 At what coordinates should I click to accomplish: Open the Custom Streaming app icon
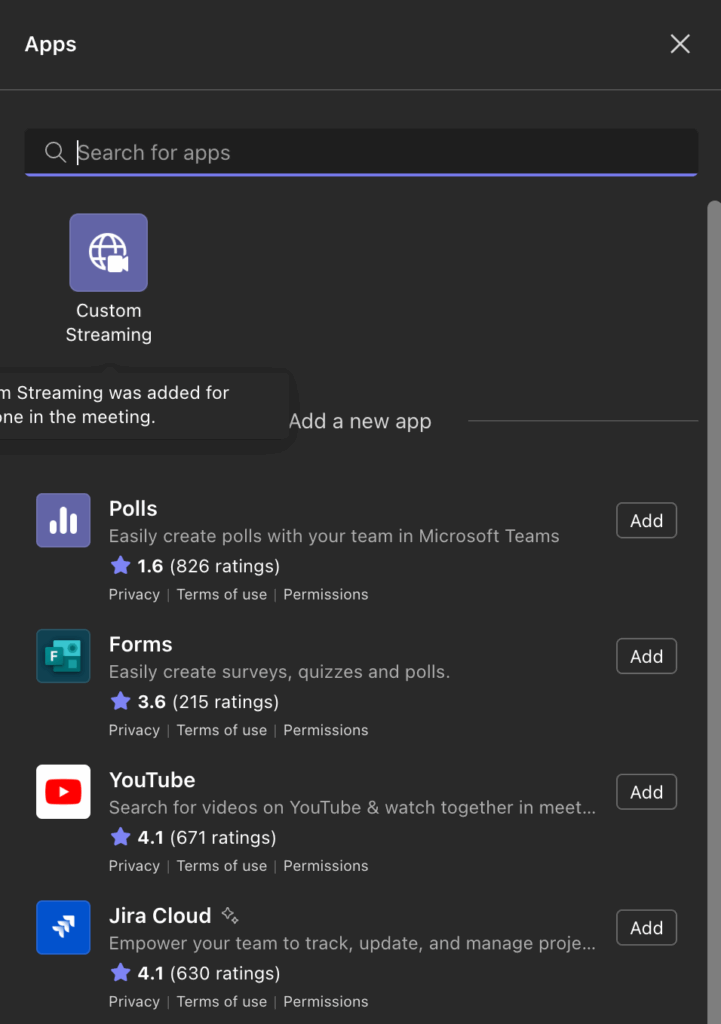click(108, 253)
